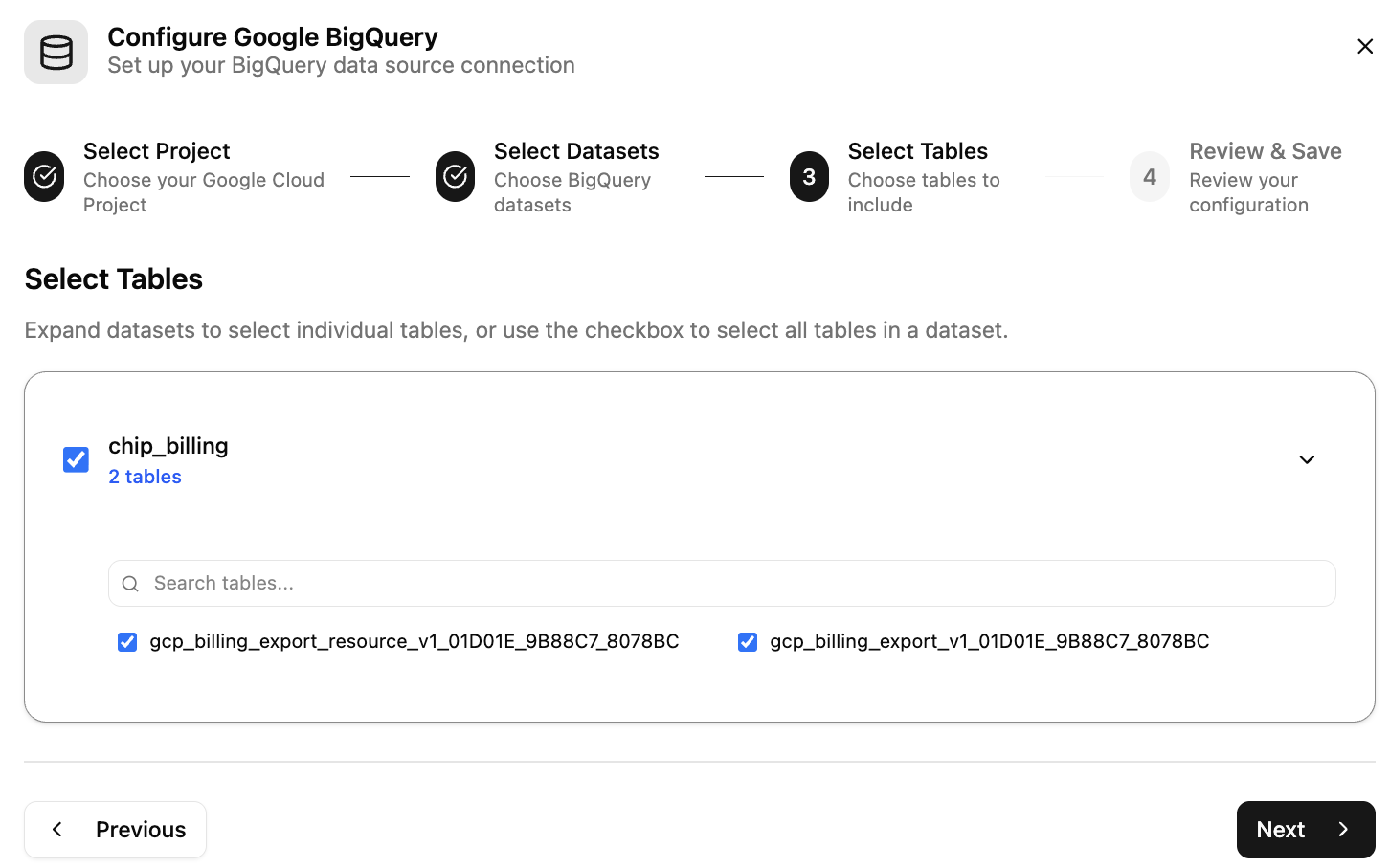Collapse the chip_billing dataset chevron
This screenshot has height=868, width=1390.
pos(1307,459)
